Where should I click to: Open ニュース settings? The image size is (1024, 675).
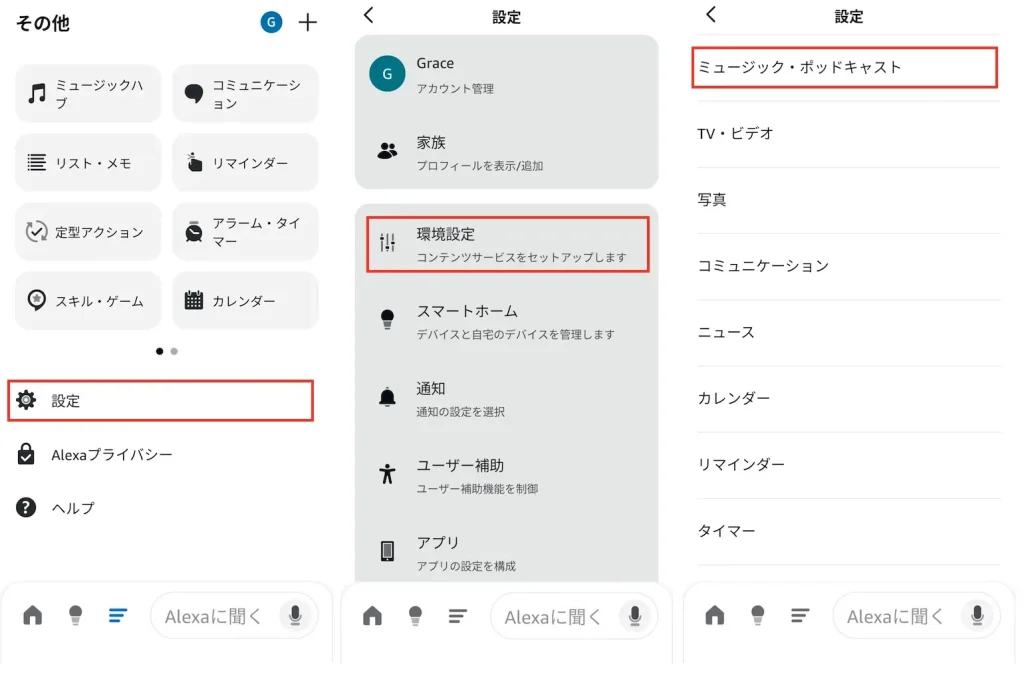tap(848, 332)
